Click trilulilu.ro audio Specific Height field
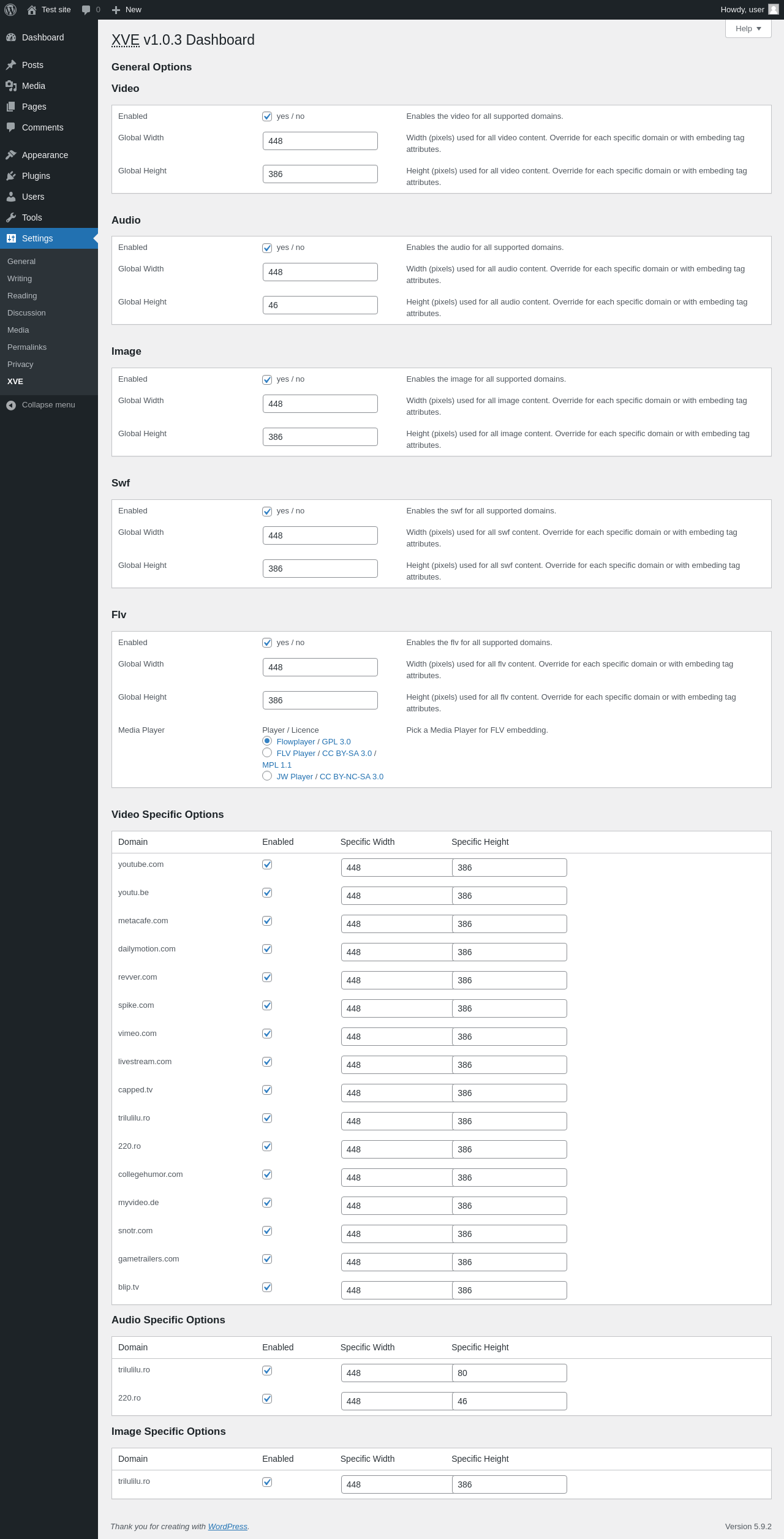 click(x=510, y=1373)
